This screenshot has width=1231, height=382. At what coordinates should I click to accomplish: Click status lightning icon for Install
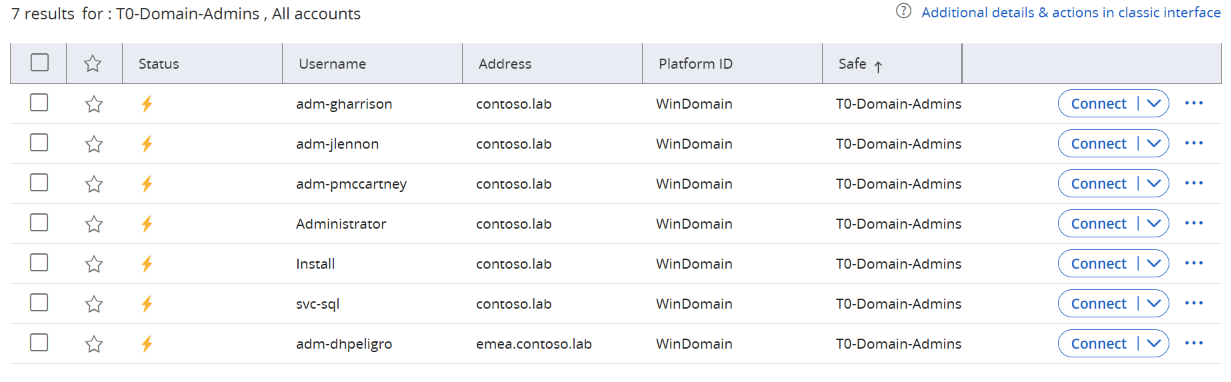click(146, 264)
